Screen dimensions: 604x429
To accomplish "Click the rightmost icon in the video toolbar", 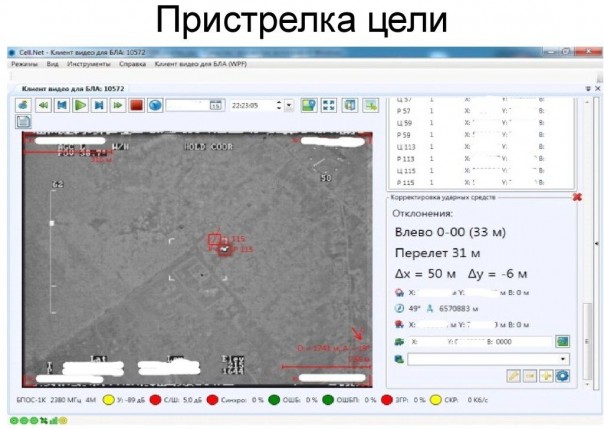I will click(371, 105).
